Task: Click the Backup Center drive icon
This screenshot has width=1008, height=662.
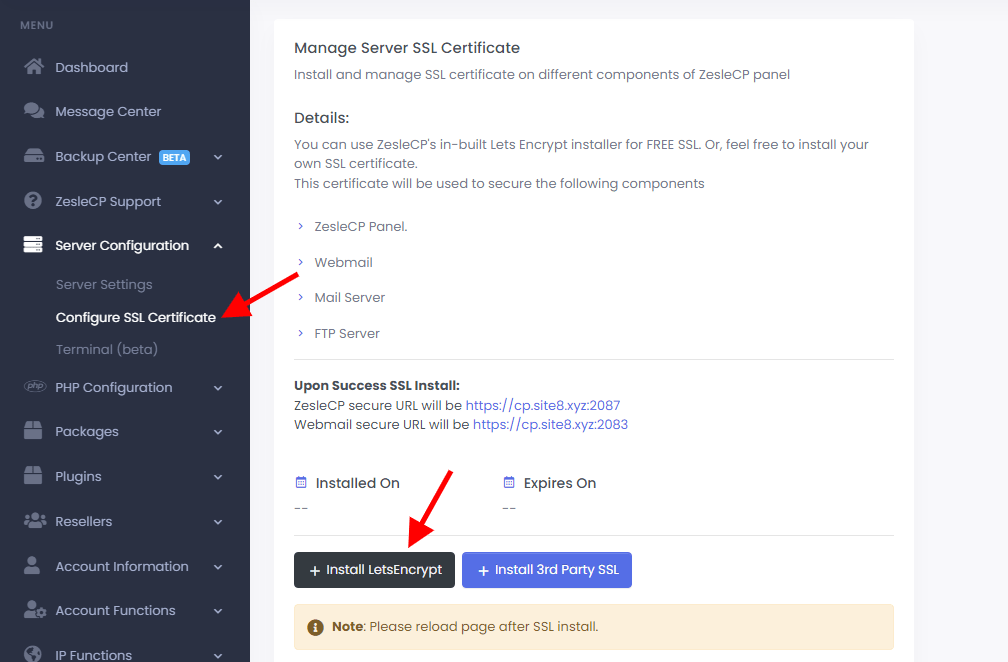Action: click(34, 156)
